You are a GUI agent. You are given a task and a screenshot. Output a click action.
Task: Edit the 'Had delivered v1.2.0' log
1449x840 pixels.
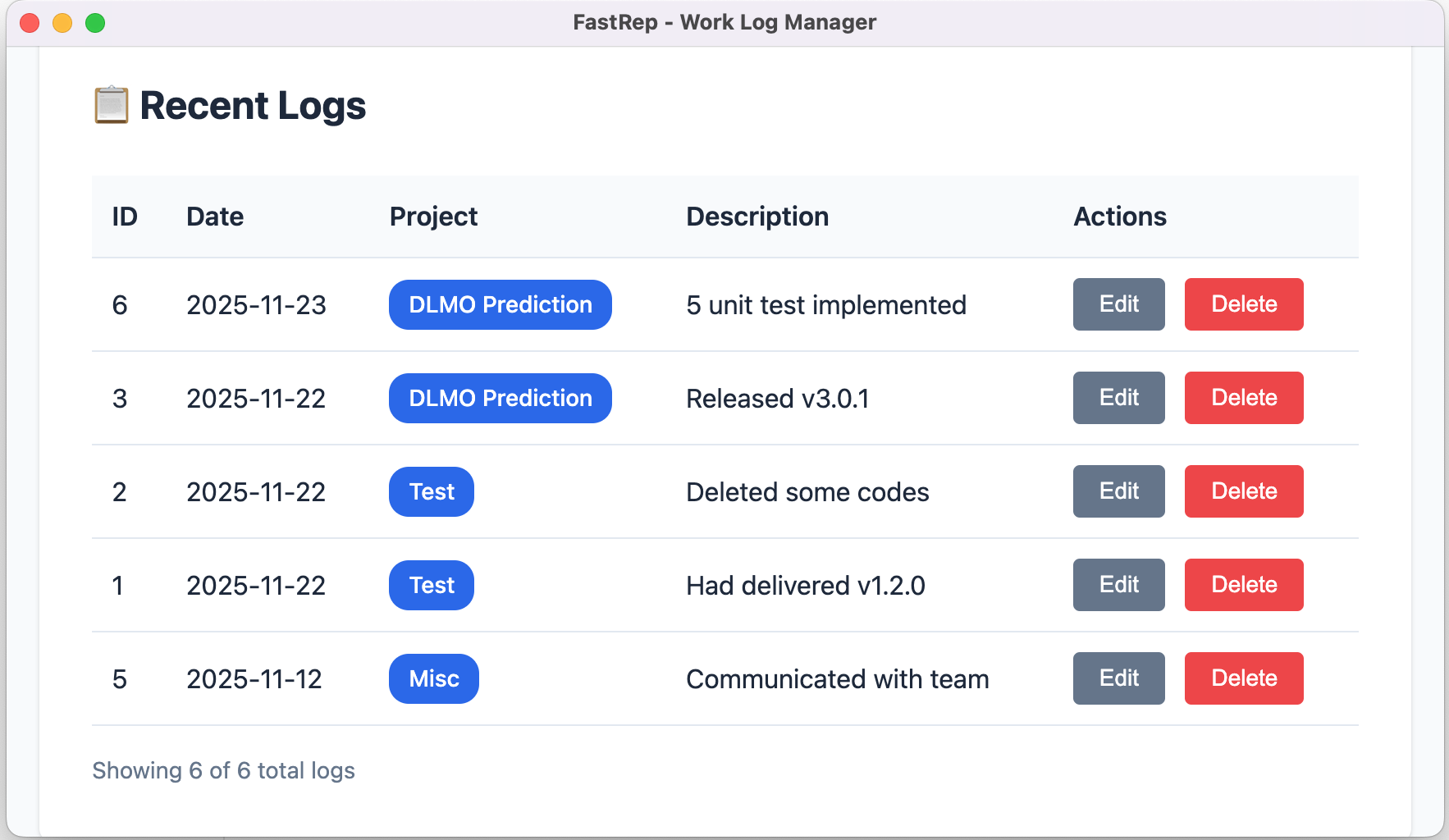pyautogui.click(x=1118, y=585)
